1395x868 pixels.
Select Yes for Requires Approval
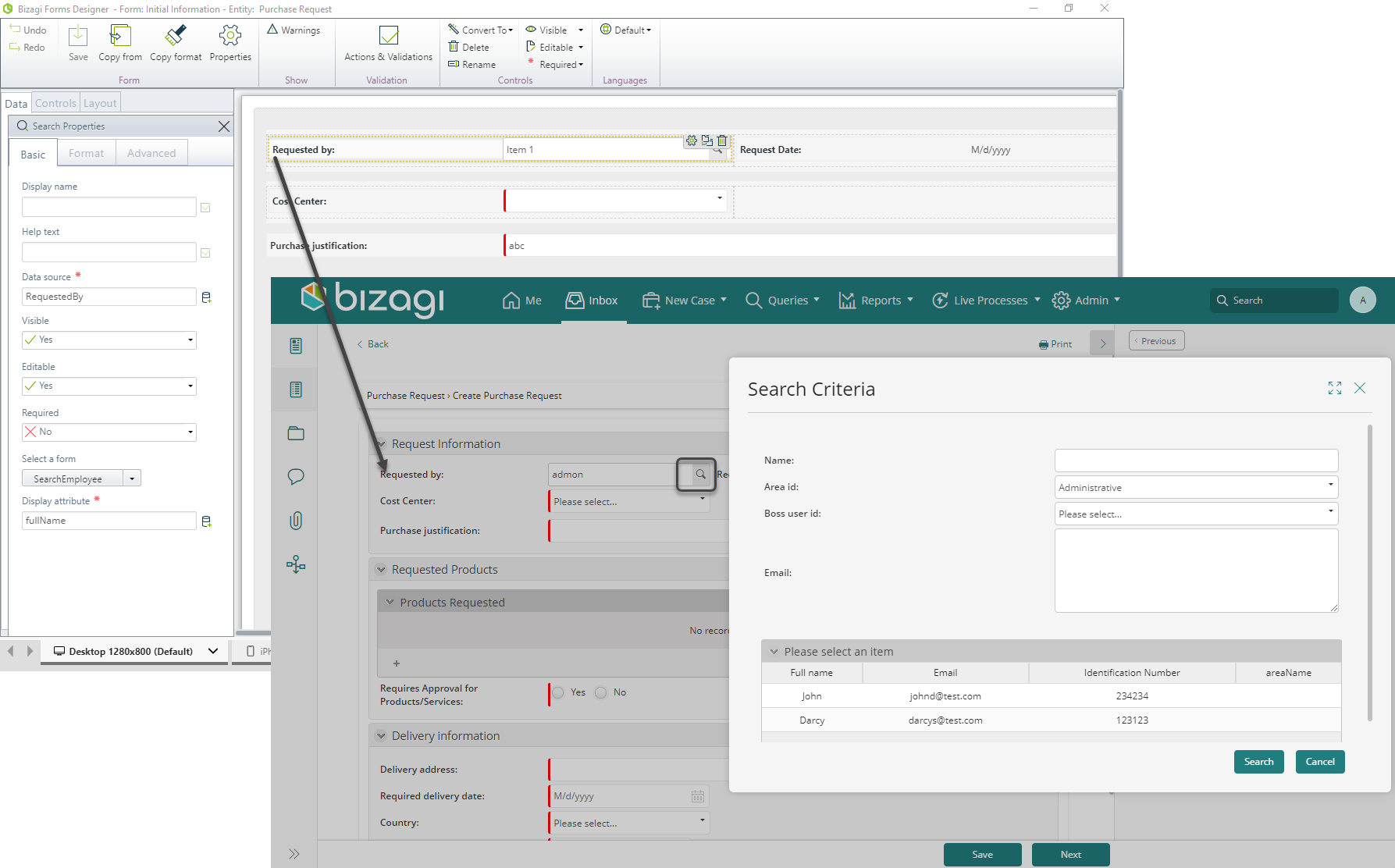(558, 692)
